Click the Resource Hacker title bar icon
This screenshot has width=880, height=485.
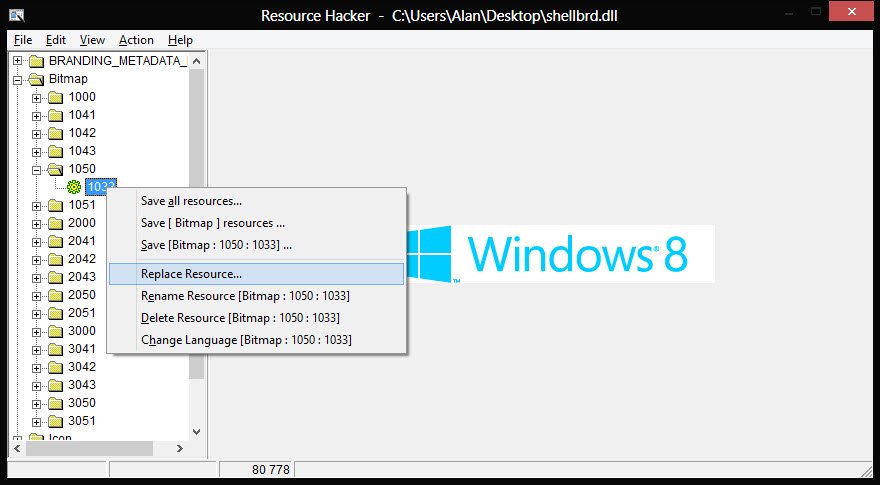(17, 15)
